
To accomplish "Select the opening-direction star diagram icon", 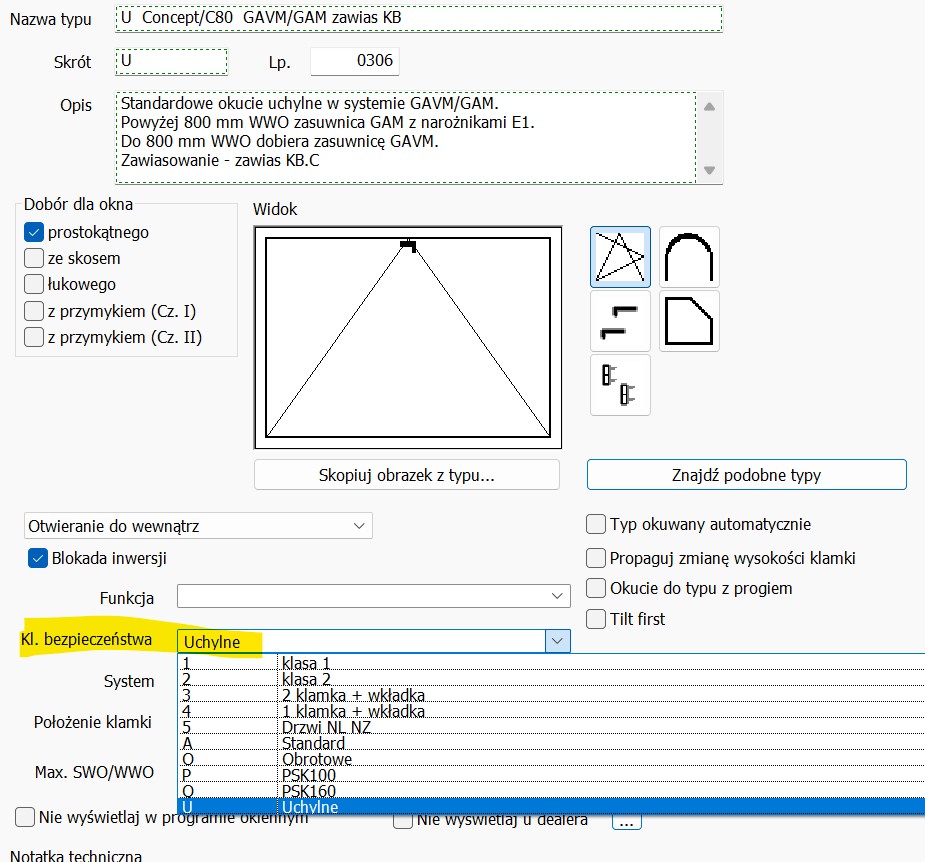I will 620,257.
